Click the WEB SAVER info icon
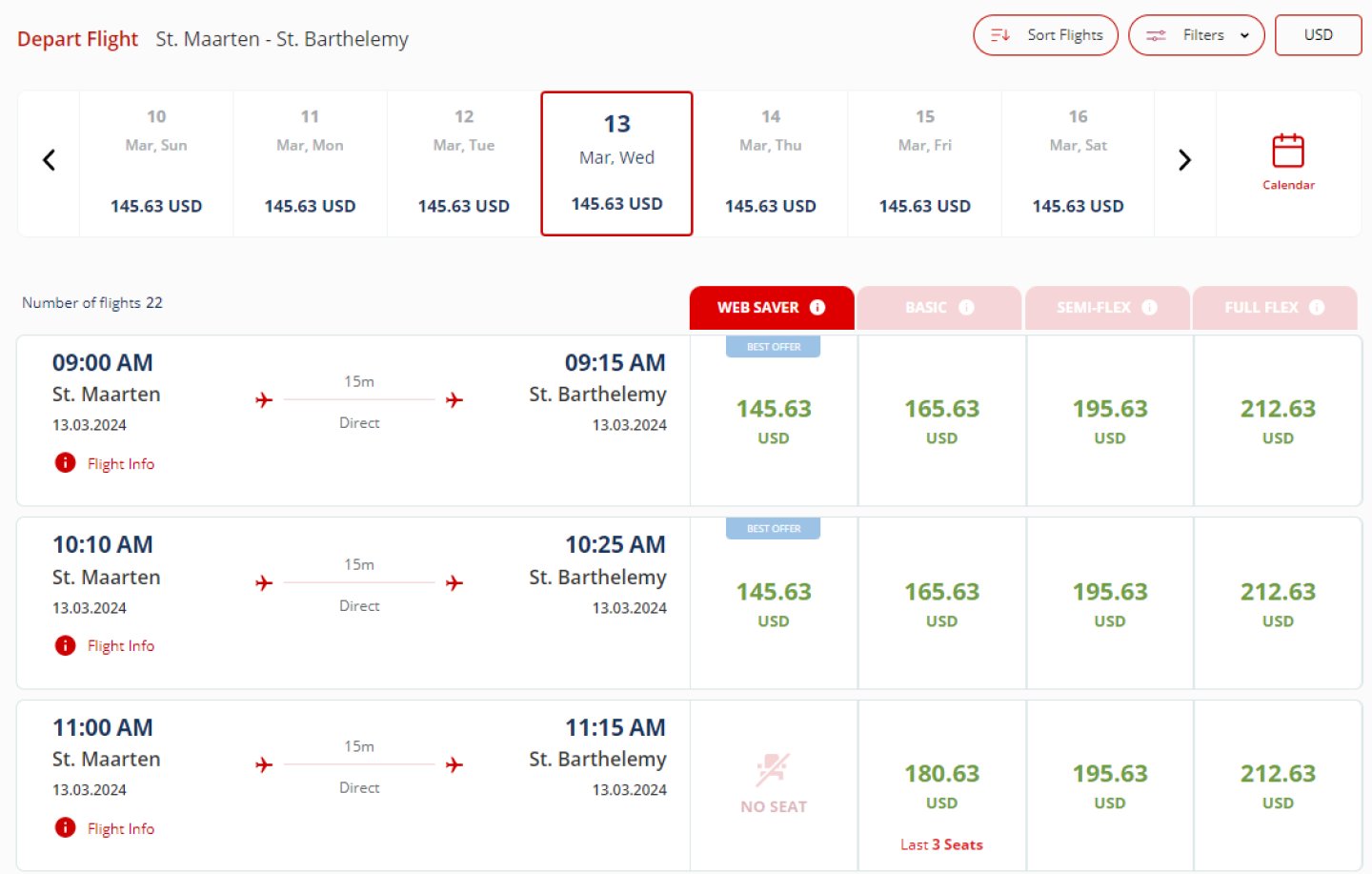 click(x=817, y=307)
